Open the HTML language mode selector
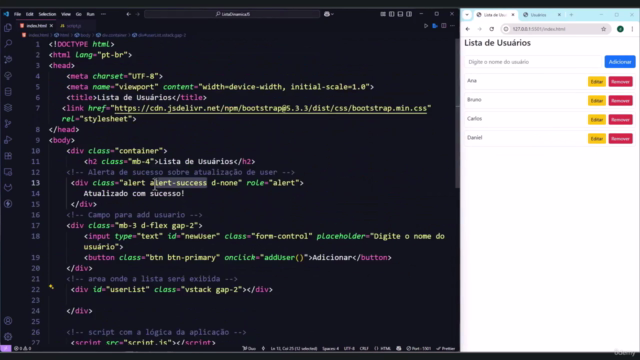The image size is (640, 360). [x=382, y=349]
